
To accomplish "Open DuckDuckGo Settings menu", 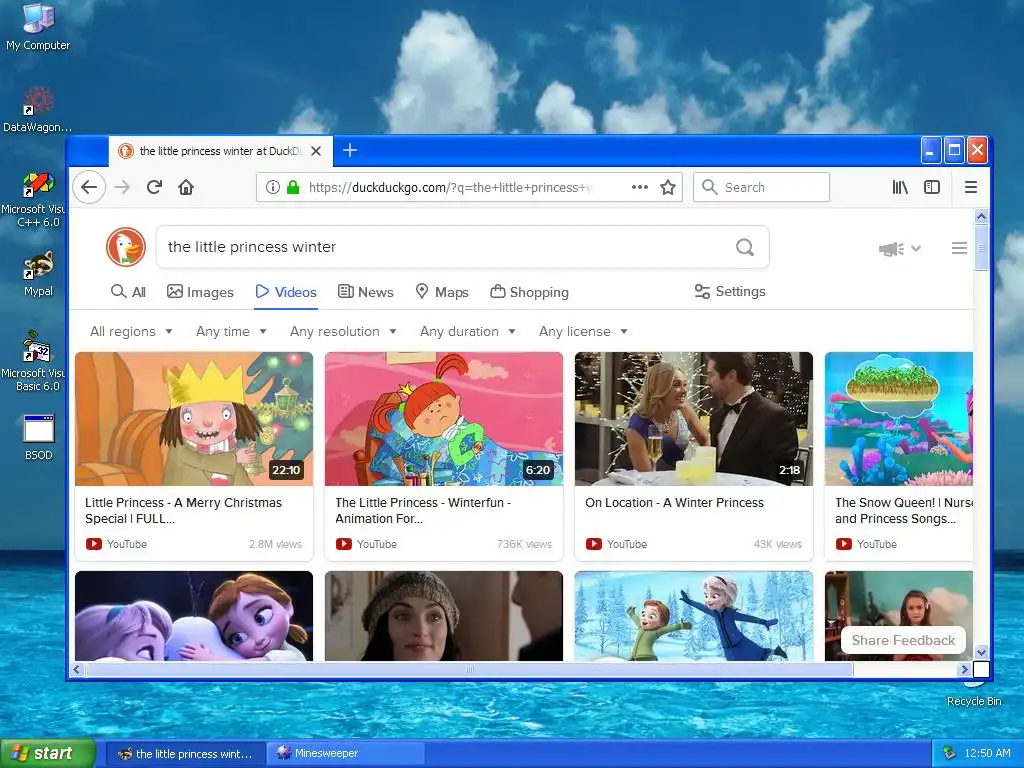I will pos(730,291).
